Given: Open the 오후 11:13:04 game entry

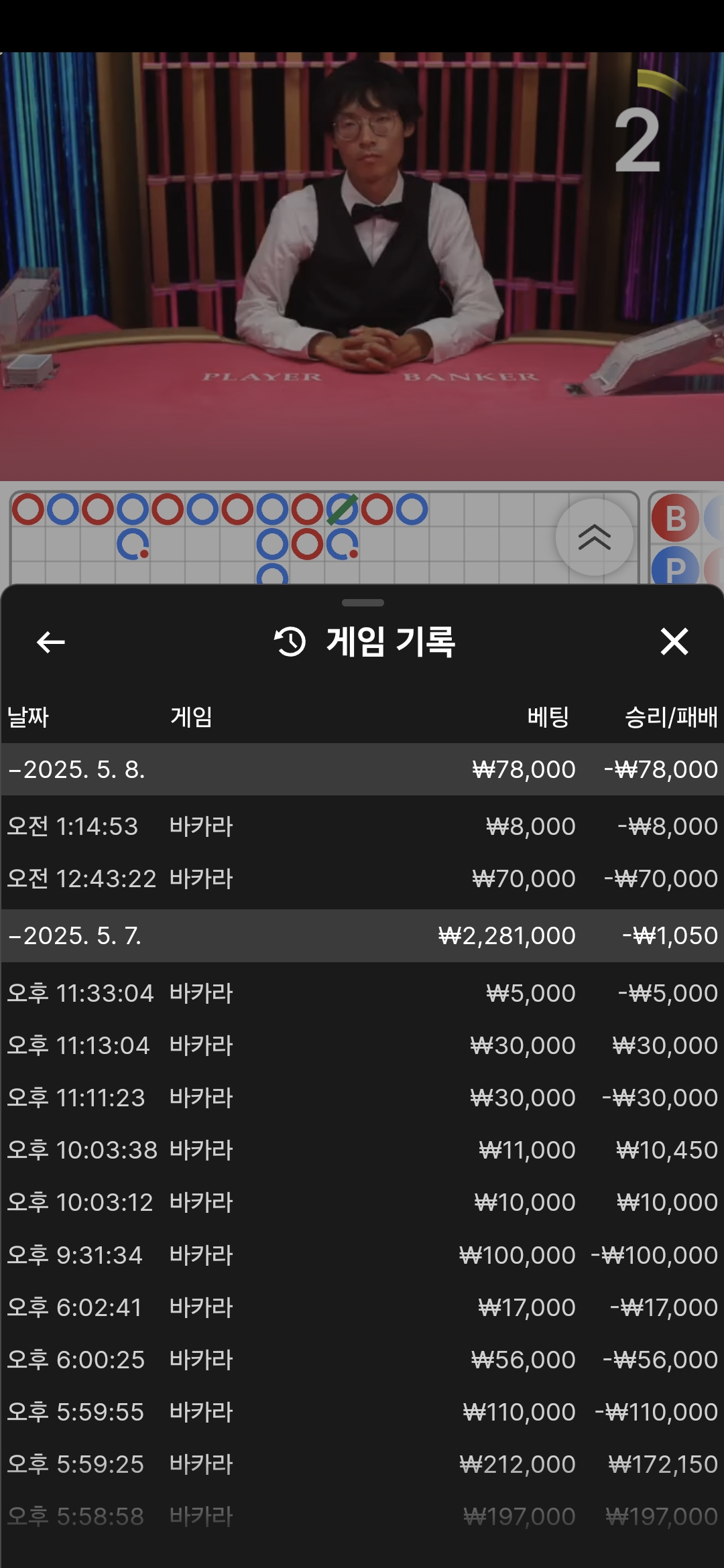Looking at the screenshot, I should (362, 1045).
